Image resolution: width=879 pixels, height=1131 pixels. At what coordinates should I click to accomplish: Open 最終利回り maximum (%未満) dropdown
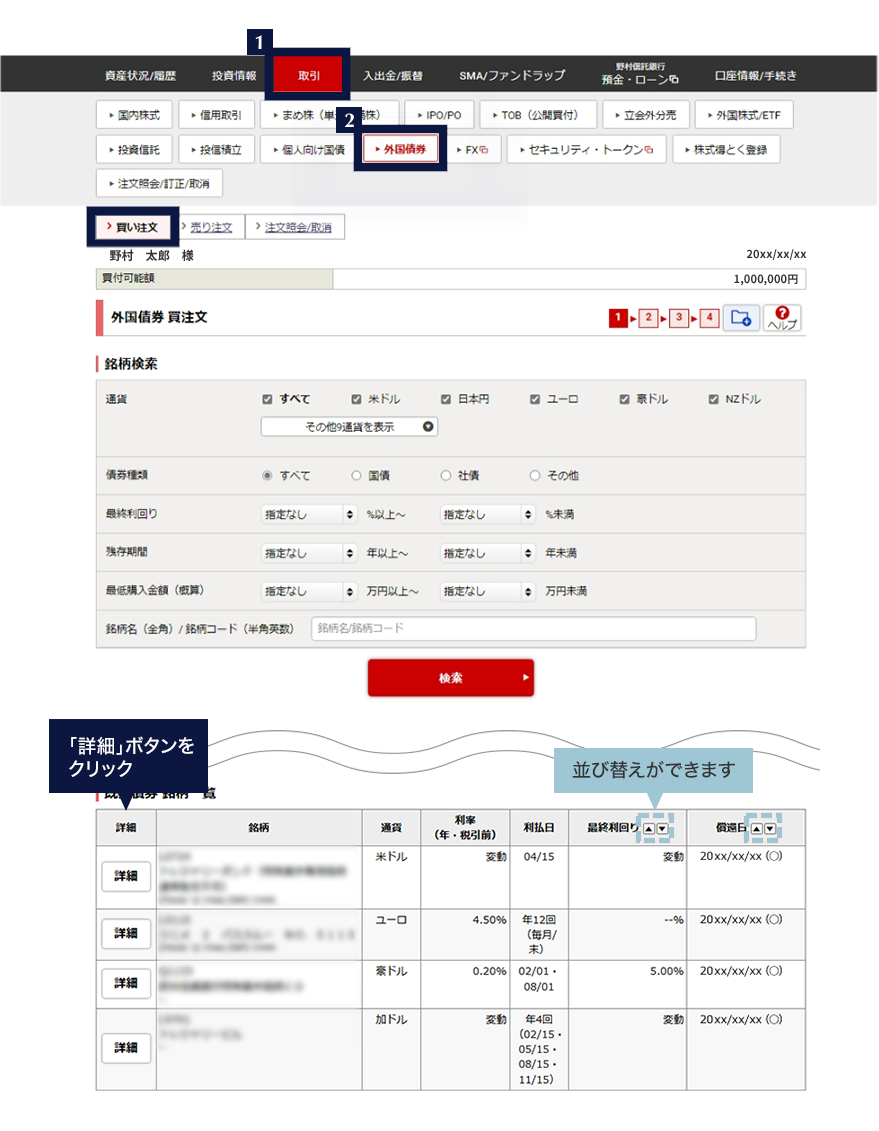487,514
